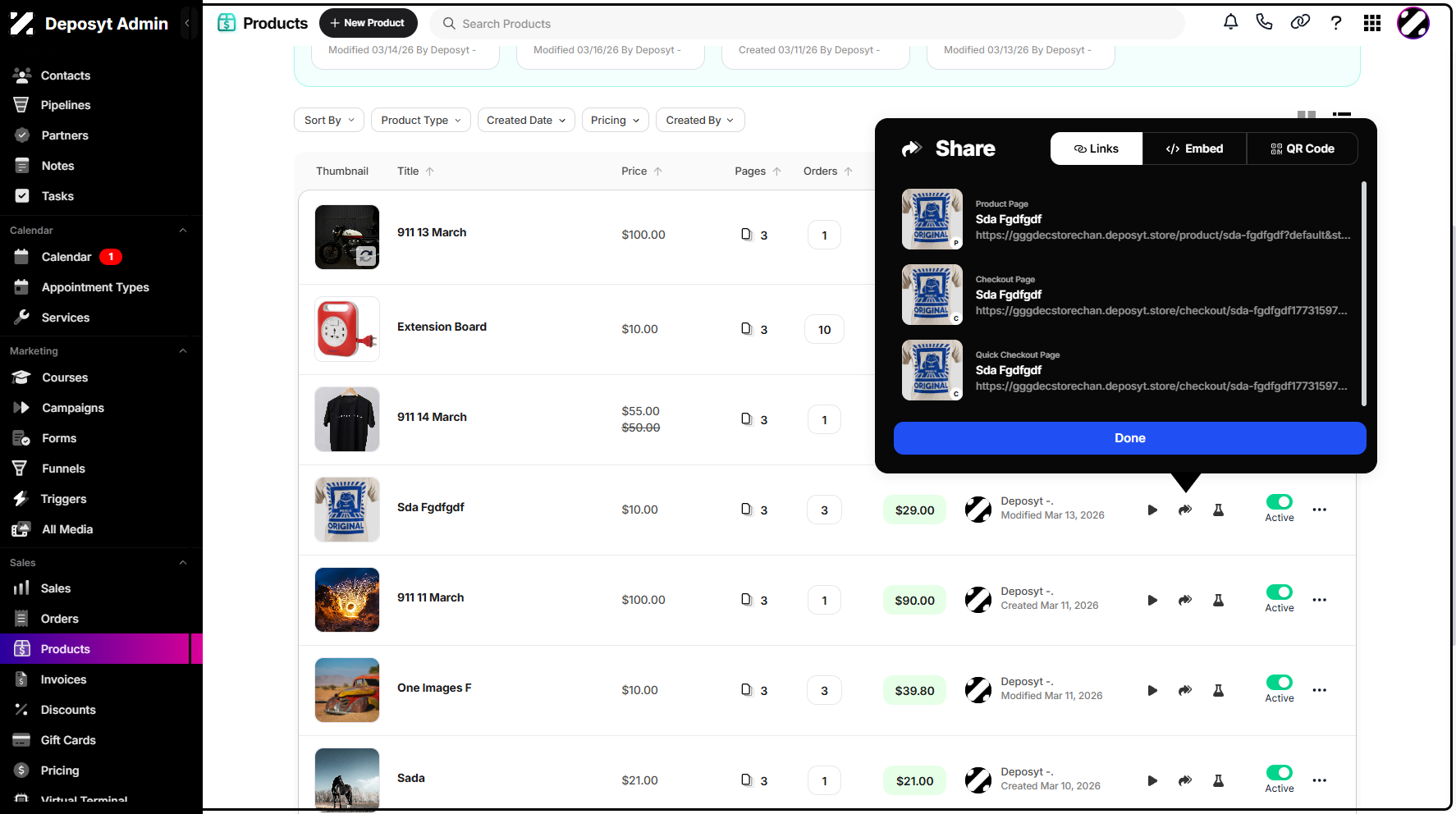Switch to list view icon
The height and width of the screenshot is (814, 1456).
coord(1342,115)
